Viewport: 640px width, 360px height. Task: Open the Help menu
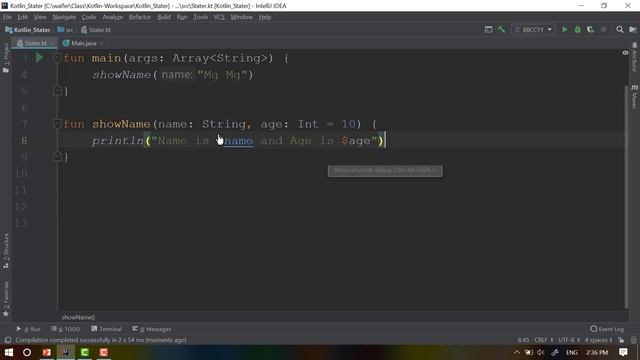point(265,17)
